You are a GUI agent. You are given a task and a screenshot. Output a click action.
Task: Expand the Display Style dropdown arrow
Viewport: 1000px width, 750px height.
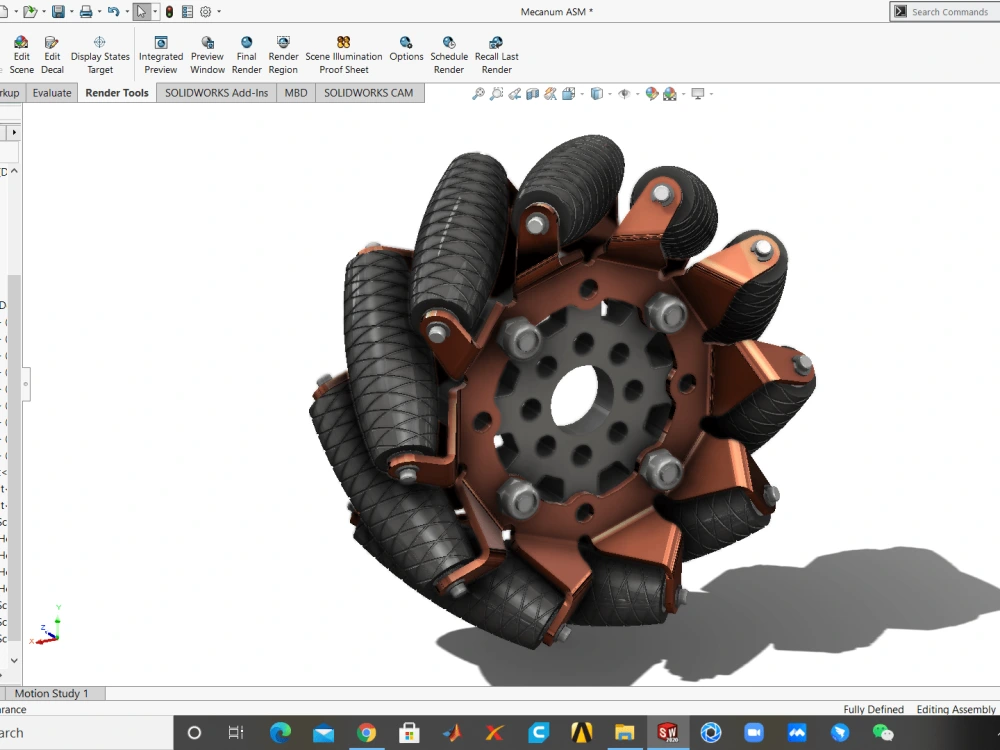point(610,94)
